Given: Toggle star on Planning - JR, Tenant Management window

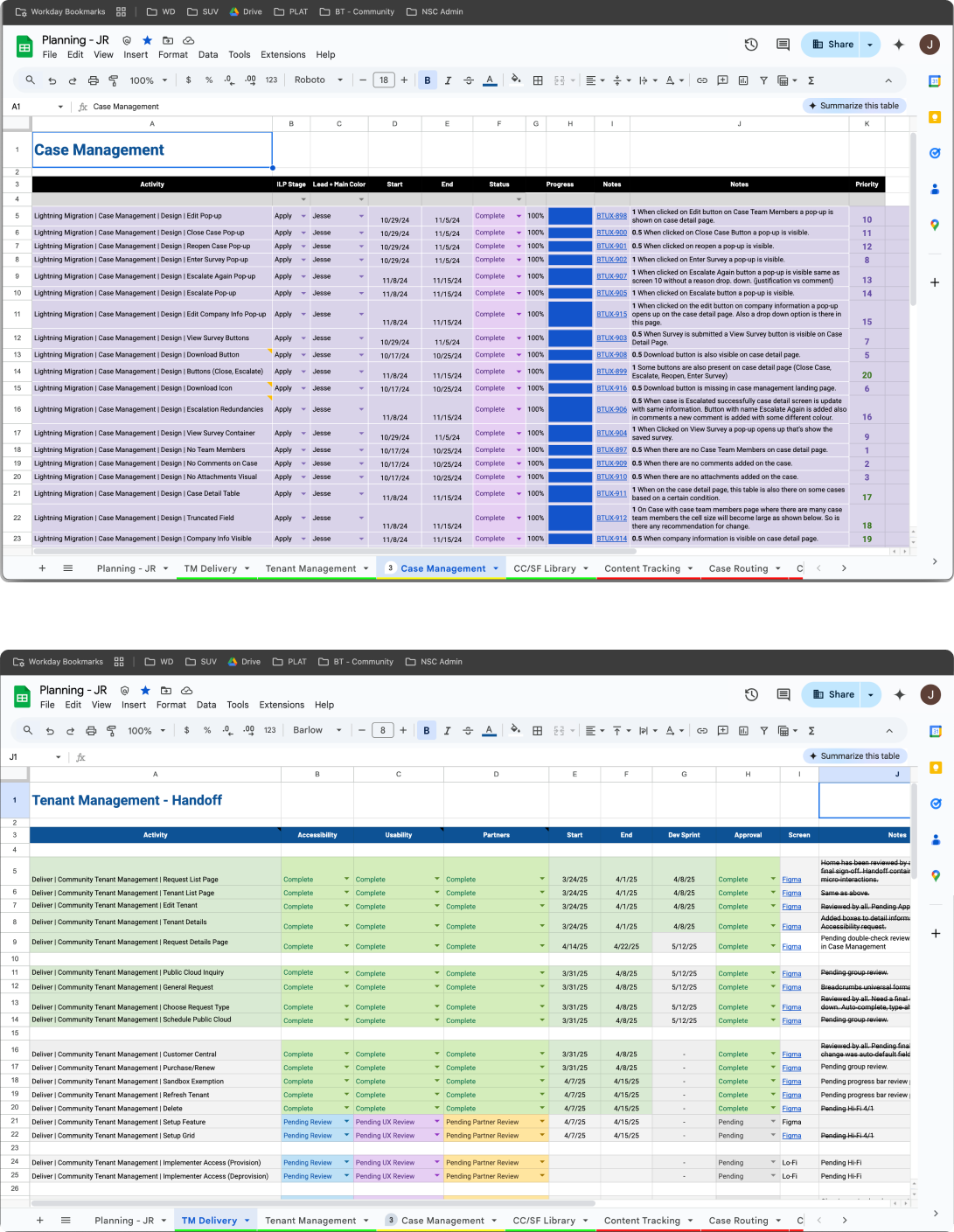Looking at the screenshot, I should 145,691.
